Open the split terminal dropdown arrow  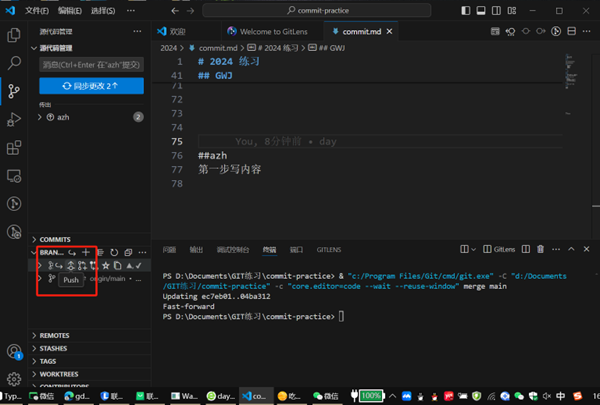pos(473,250)
